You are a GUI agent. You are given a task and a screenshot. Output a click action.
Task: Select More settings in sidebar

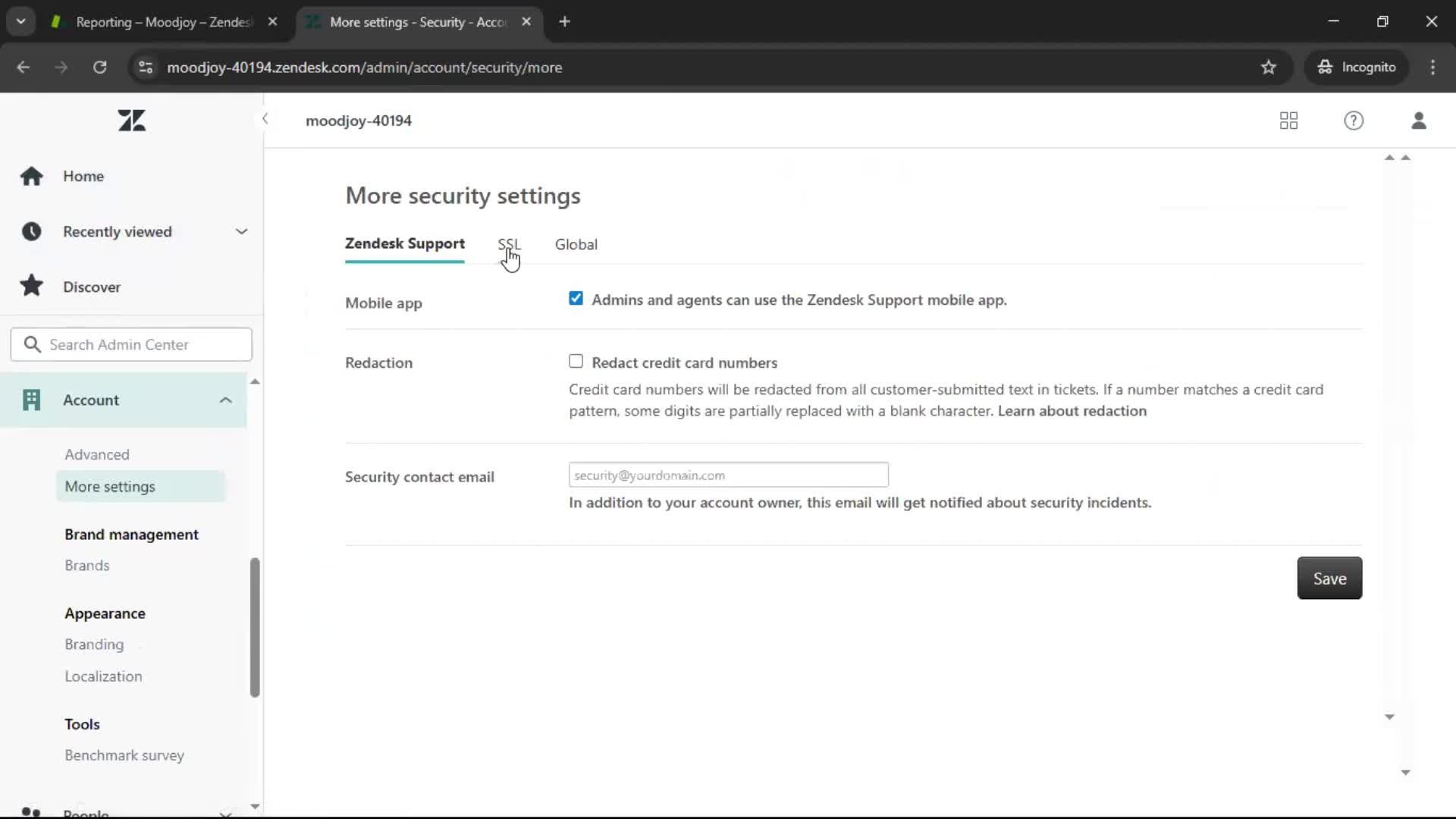click(x=140, y=486)
